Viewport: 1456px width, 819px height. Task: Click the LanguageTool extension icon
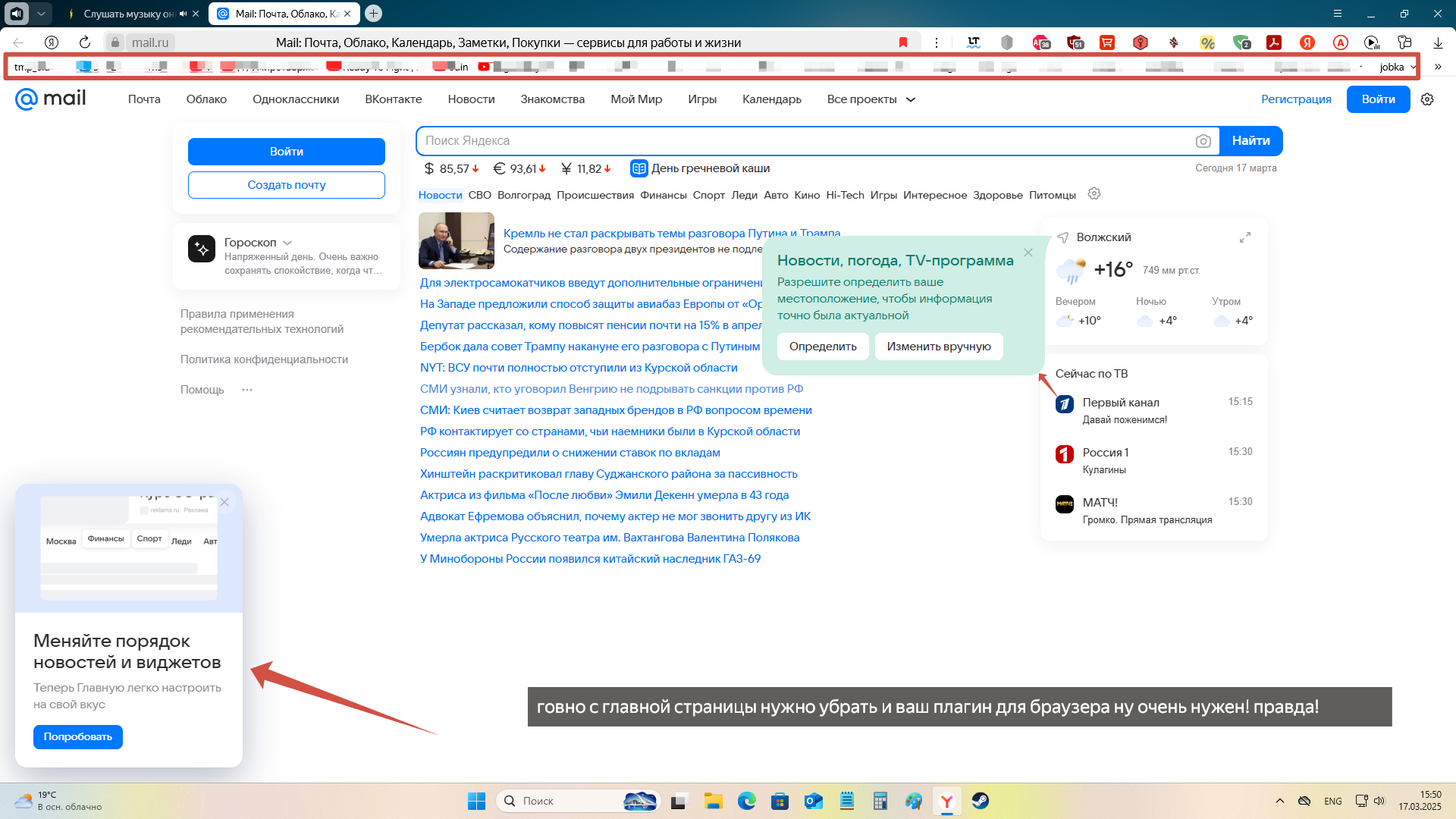click(974, 42)
